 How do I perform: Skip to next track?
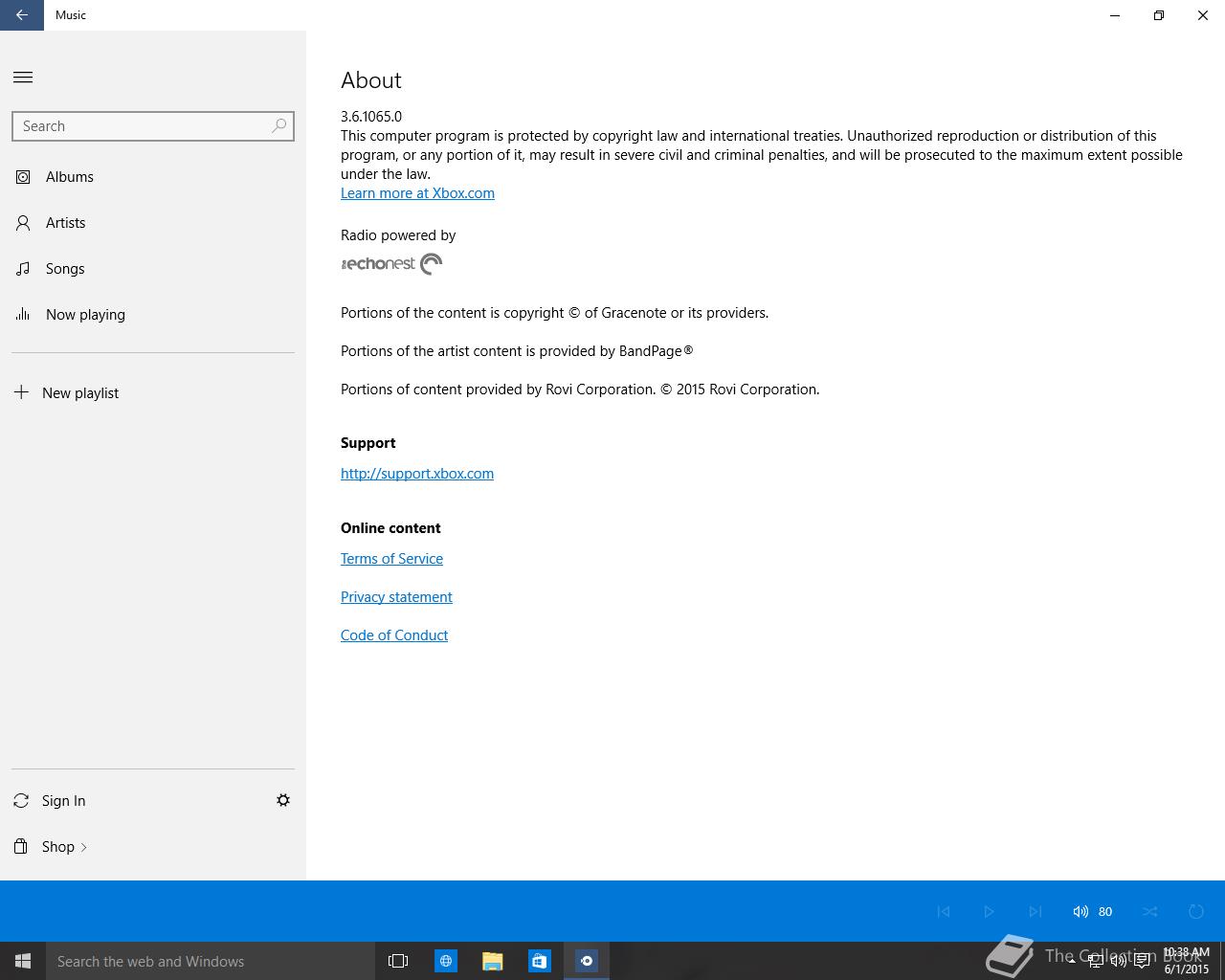(x=1035, y=911)
